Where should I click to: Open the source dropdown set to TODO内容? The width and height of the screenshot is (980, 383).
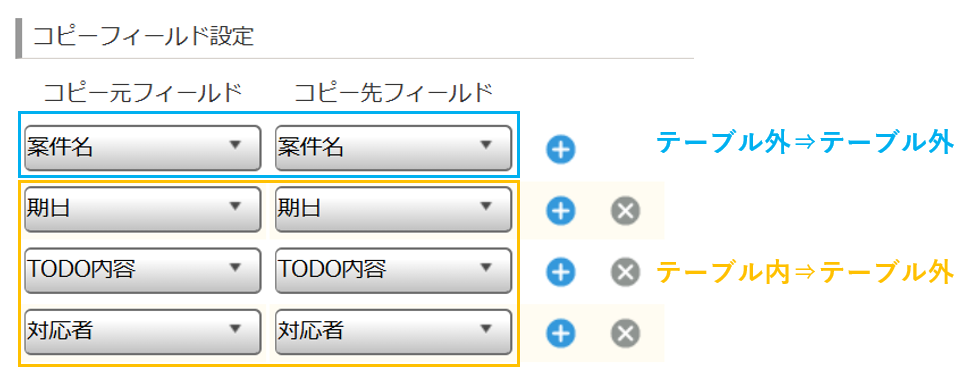142,270
